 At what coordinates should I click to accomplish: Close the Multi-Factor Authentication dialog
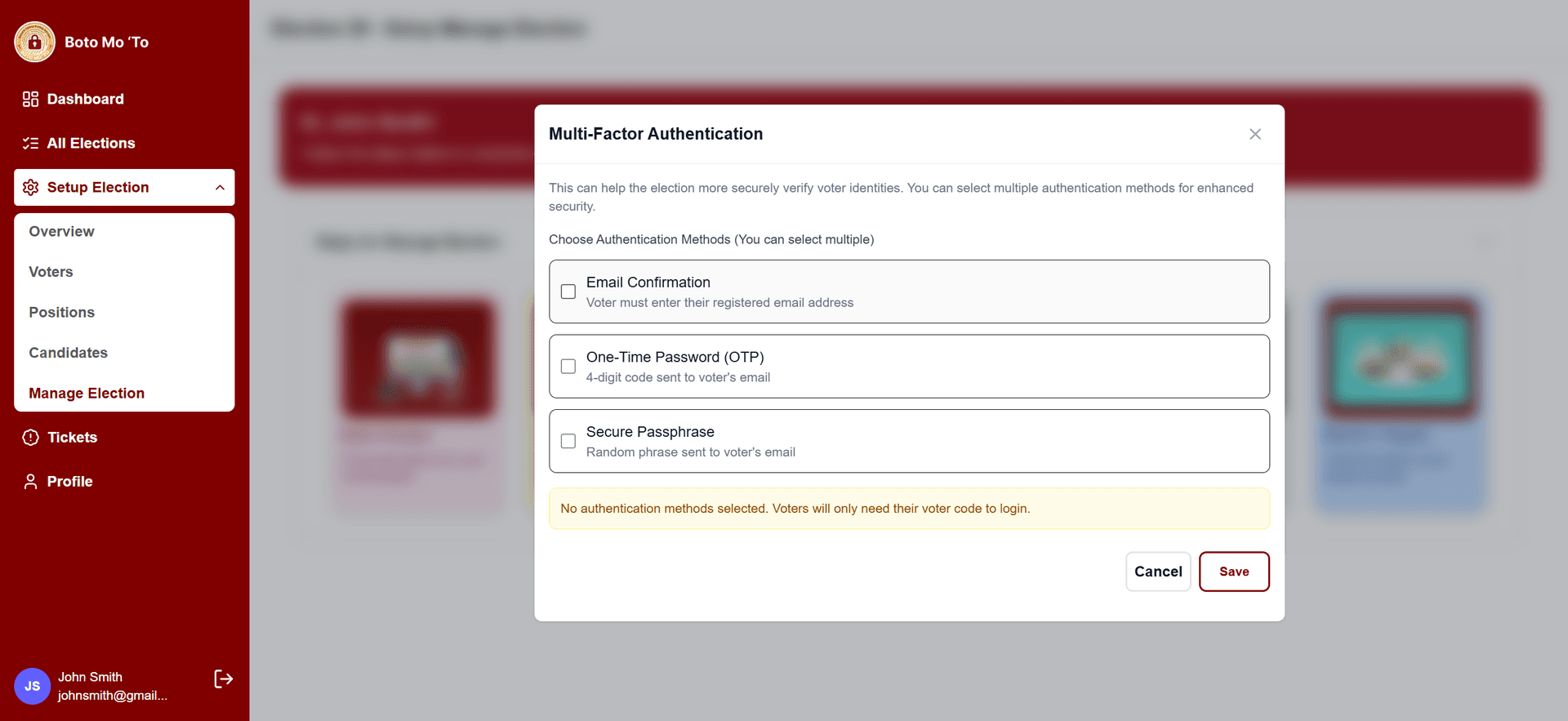[1255, 134]
